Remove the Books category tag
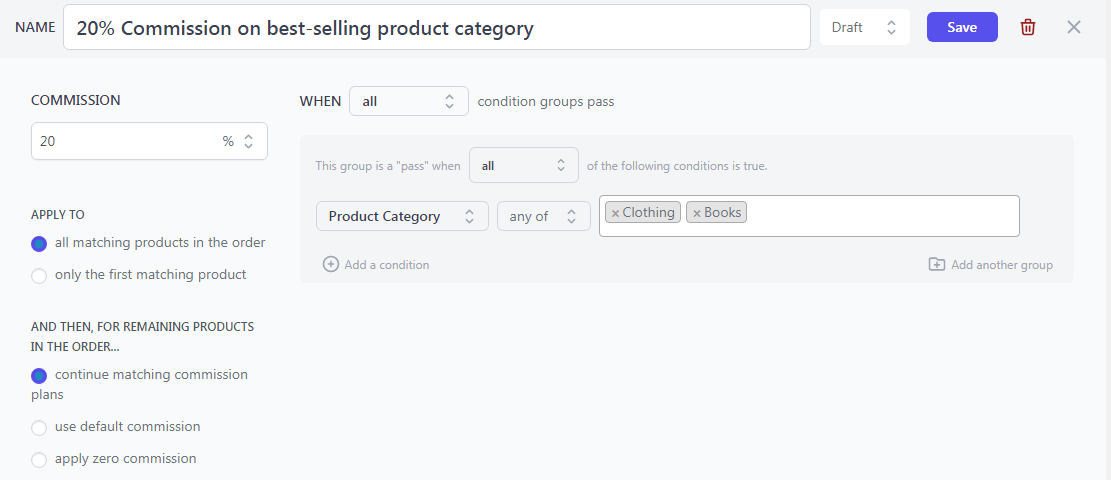This screenshot has width=1111, height=480. pos(697,213)
